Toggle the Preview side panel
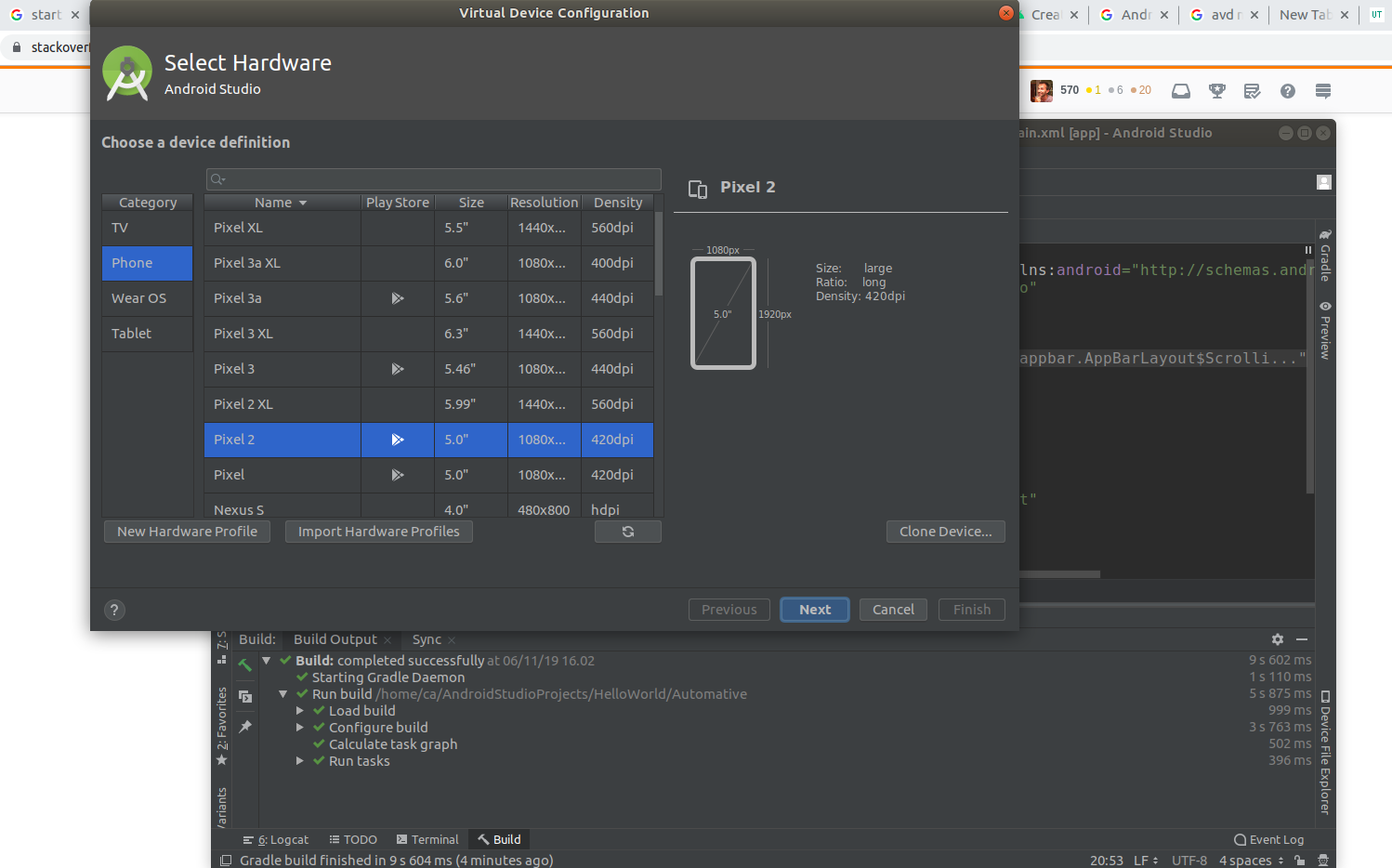The image size is (1392, 868). (x=1325, y=330)
